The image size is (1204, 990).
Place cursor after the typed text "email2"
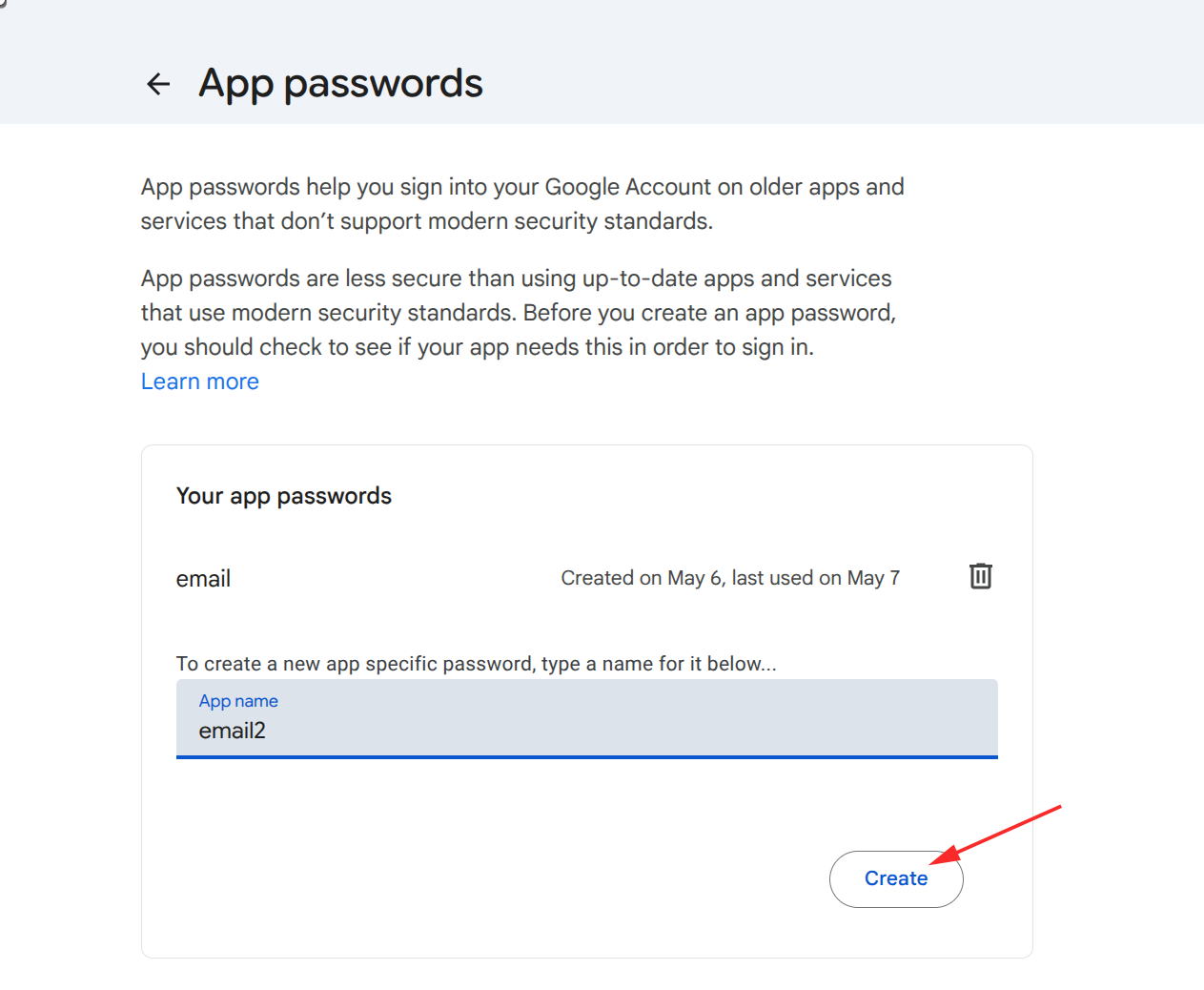click(x=268, y=732)
